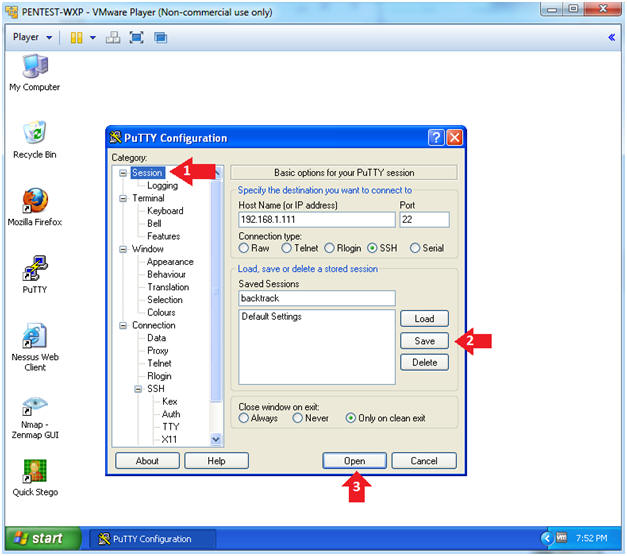The width and height of the screenshot is (627, 556).
Task: Open My Computer desktop icon
Action: click(x=35, y=73)
